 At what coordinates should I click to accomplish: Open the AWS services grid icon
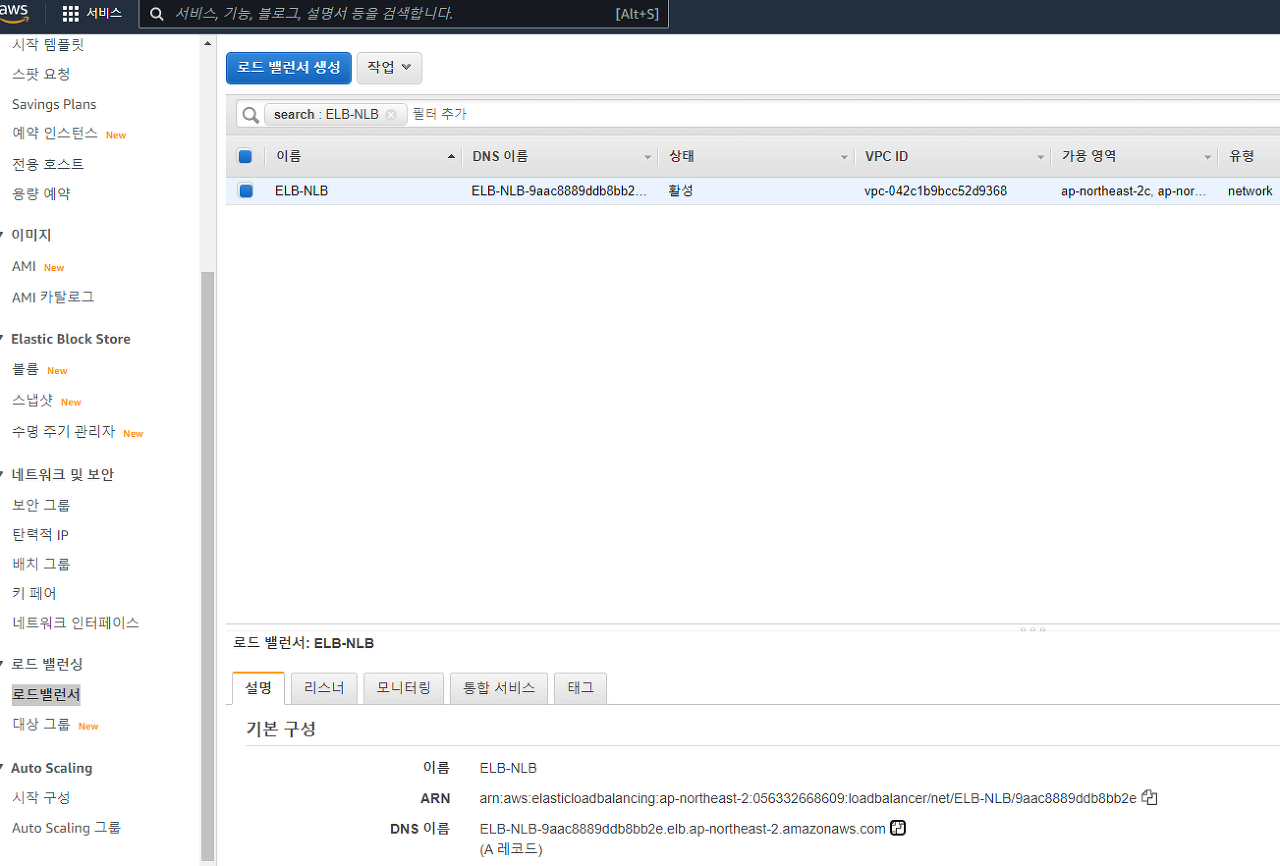coord(71,14)
